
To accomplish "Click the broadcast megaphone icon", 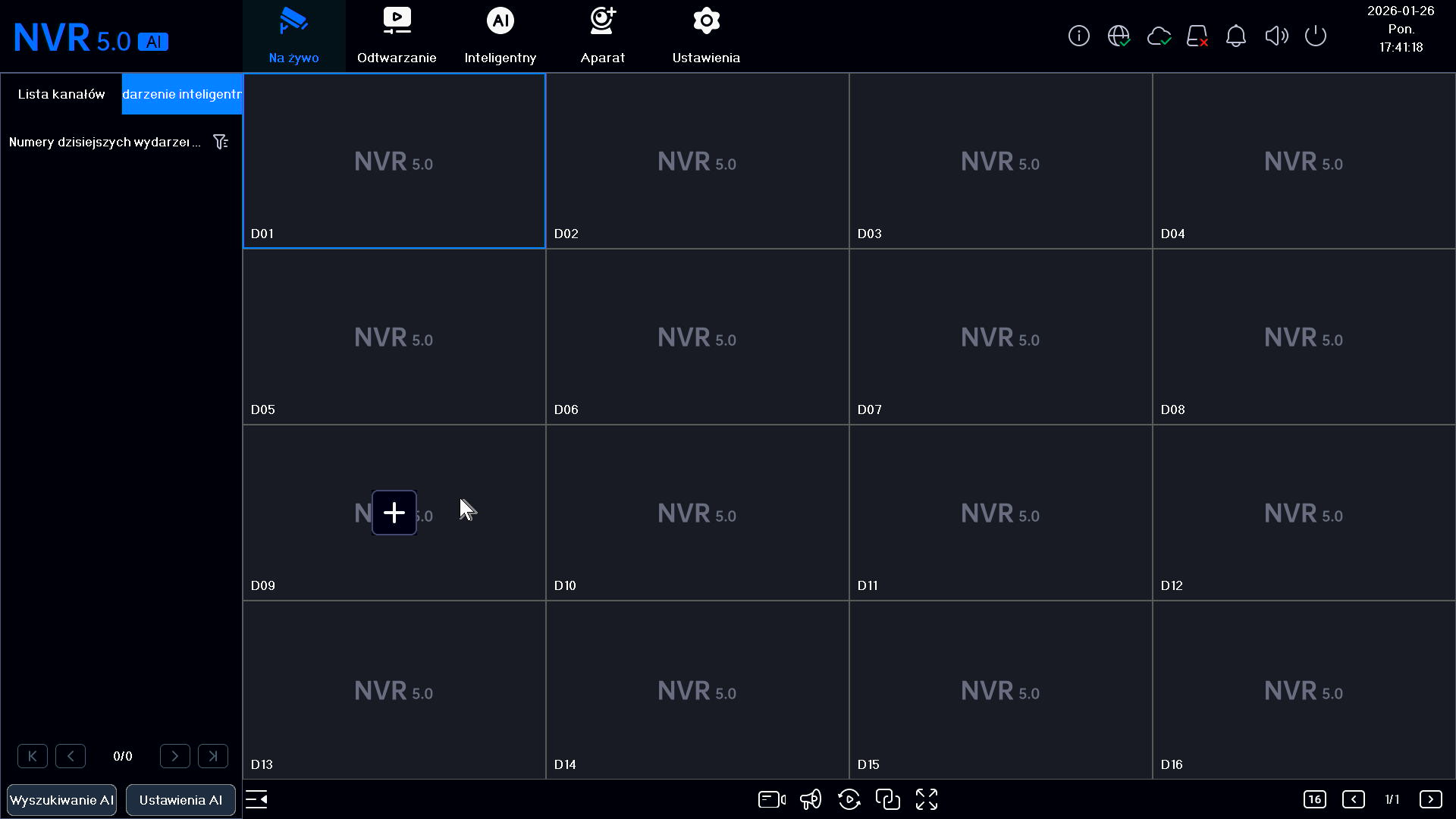I will tap(811, 799).
